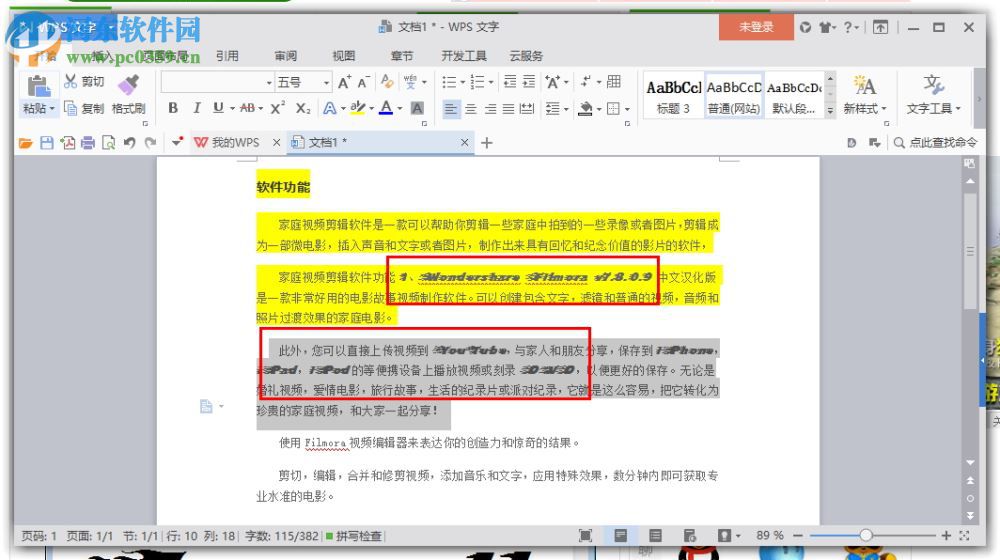The width and height of the screenshot is (1000, 560).
Task: Click the character shading A icon
Action: [417, 108]
